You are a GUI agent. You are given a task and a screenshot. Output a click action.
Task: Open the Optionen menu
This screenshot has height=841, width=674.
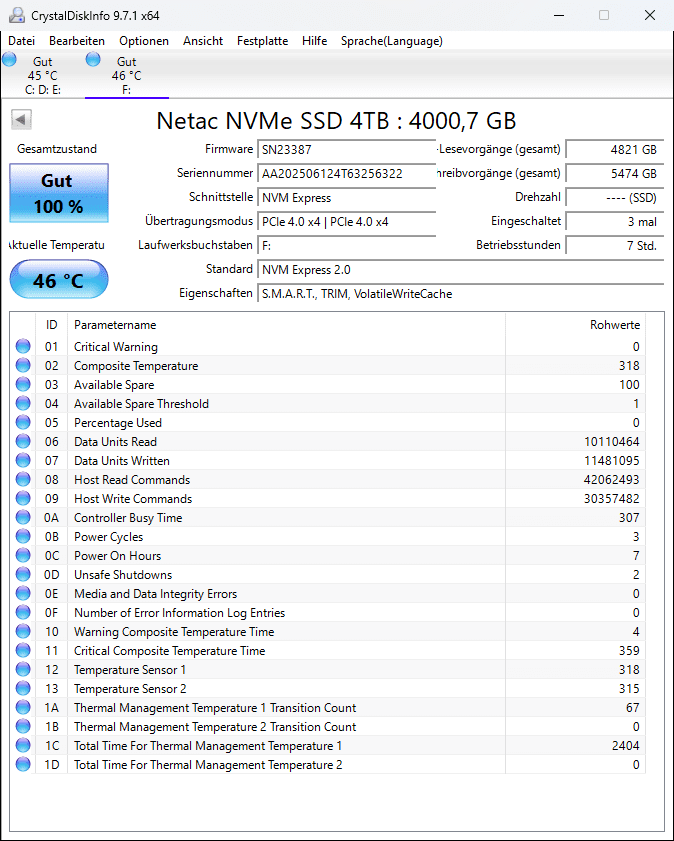click(144, 41)
